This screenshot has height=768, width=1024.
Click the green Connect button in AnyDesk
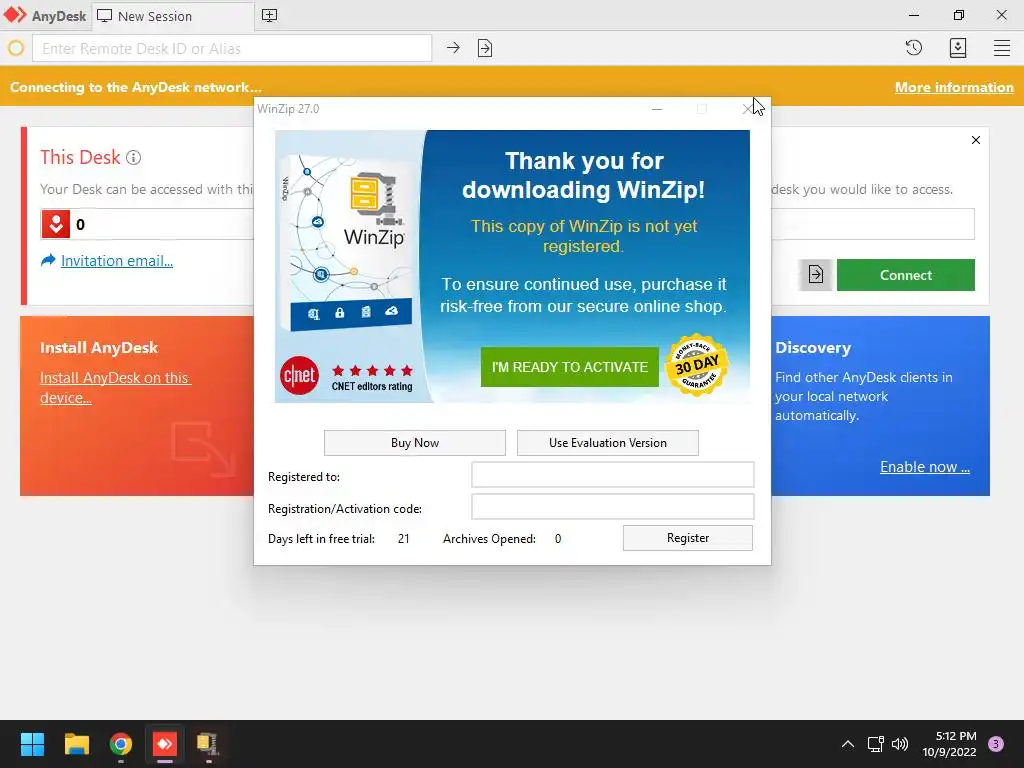[x=906, y=275]
